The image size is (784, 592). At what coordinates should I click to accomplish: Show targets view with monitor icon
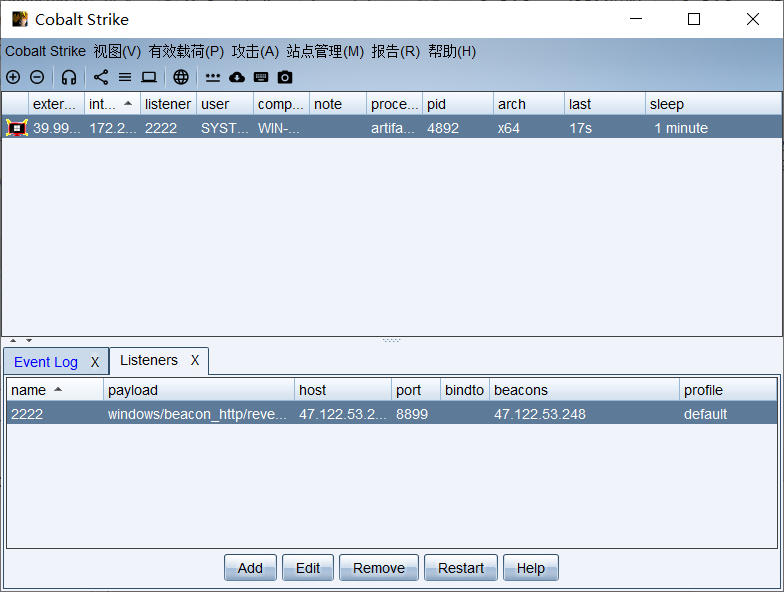pyautogui.click(x=149, y=77)
